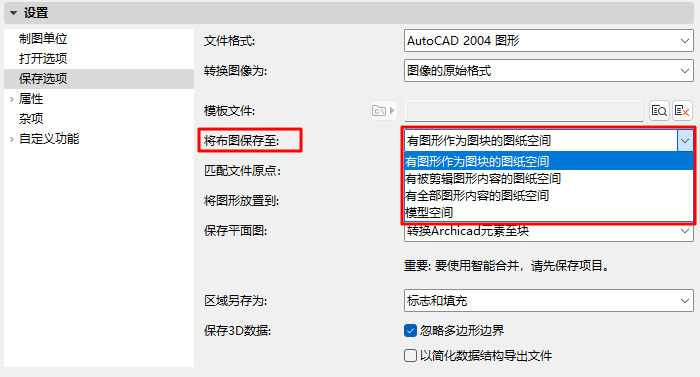The height and width of the screenshot is (377, 700).
Task: Click the 将布图保存至 label
Action: pyautogui.click(x=242, y=141)
